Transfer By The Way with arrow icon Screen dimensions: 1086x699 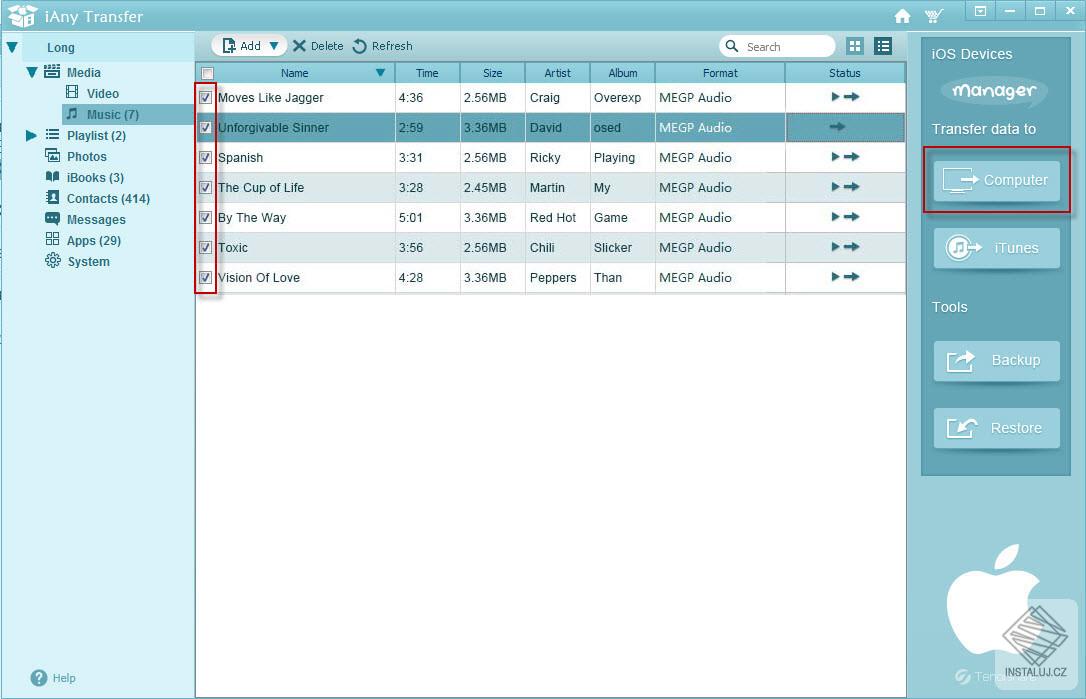tap(852, 217)
